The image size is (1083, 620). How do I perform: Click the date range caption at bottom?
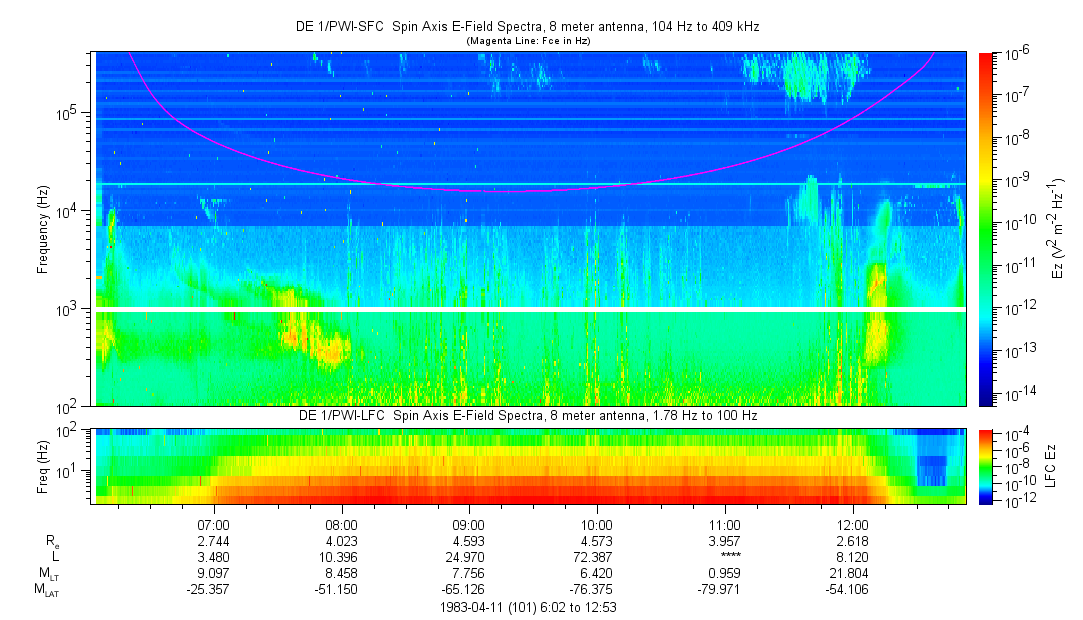pyautogui.click(x=528, y=608)
